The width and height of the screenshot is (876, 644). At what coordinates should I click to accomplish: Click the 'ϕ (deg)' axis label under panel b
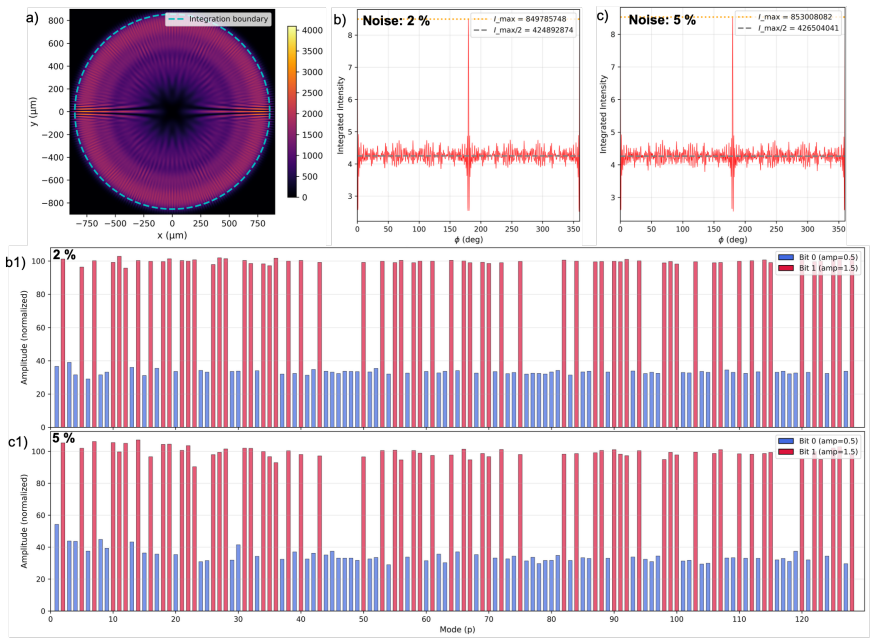coord(468,240)
